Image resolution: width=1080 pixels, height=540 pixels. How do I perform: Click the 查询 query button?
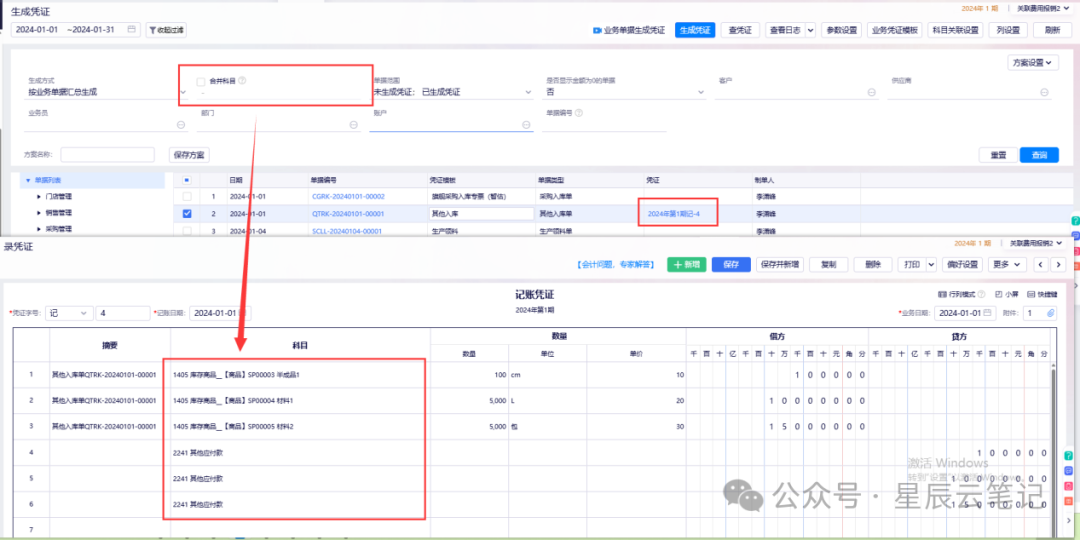tap(1039, 155)
